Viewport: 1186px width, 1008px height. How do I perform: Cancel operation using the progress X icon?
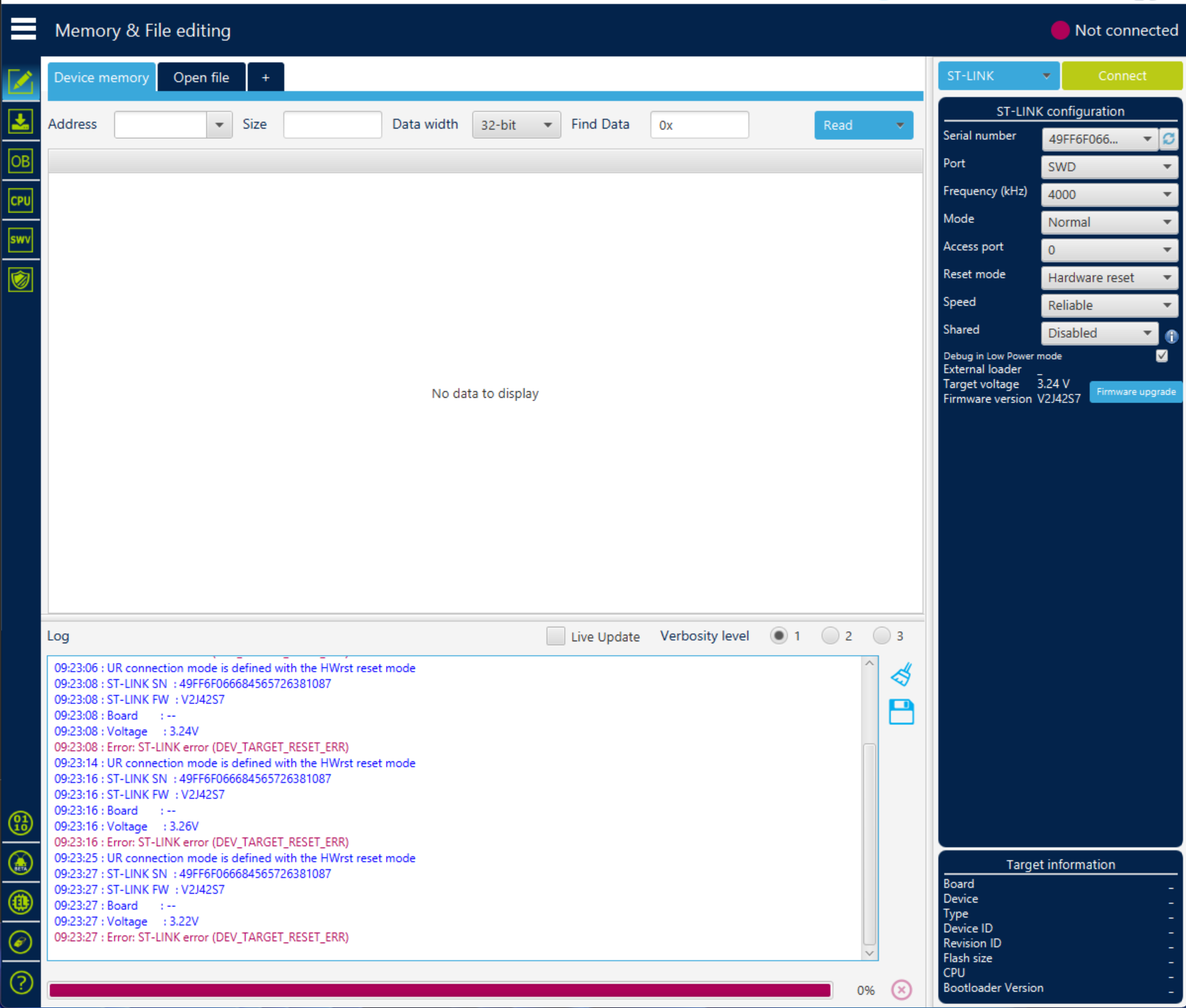[902, 990]
